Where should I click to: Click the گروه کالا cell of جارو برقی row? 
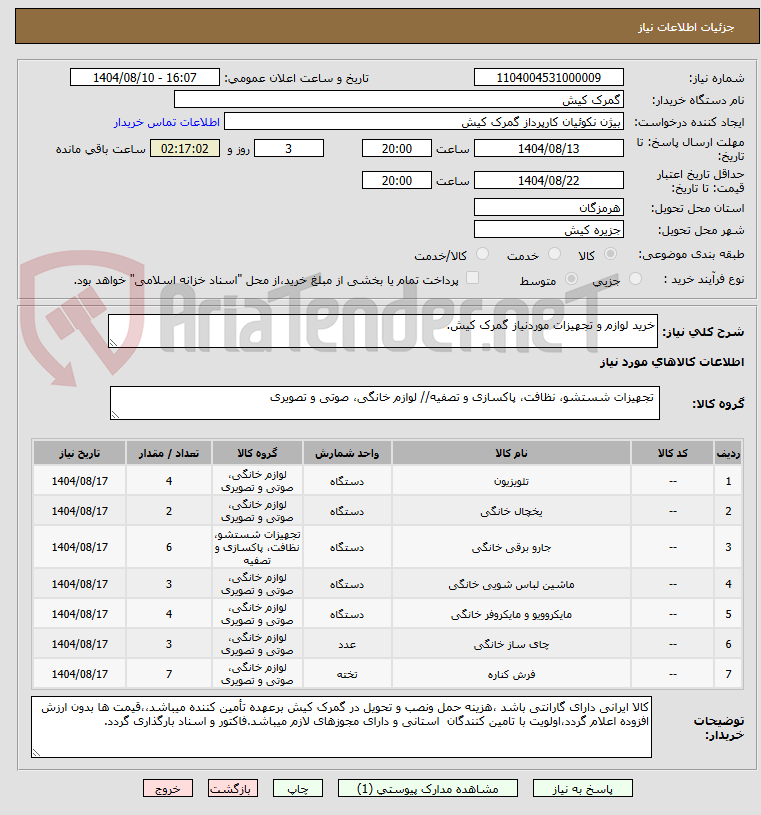coord(257,547)
